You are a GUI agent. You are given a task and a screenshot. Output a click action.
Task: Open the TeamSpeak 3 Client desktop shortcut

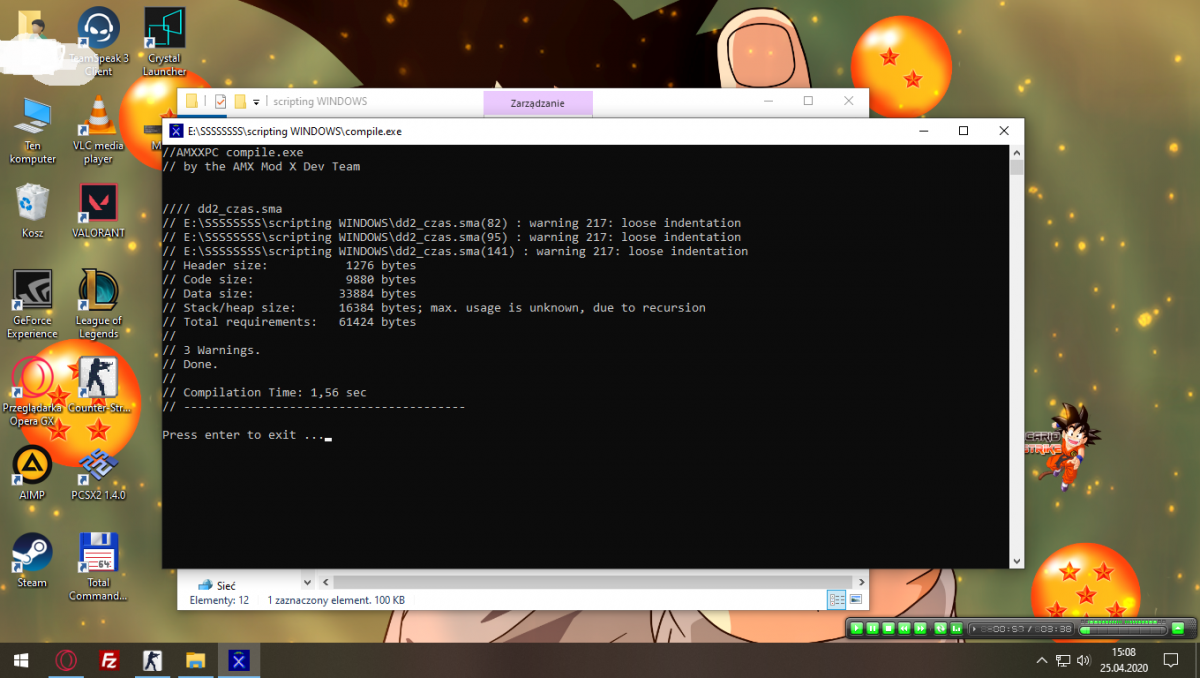coord(99,42)
